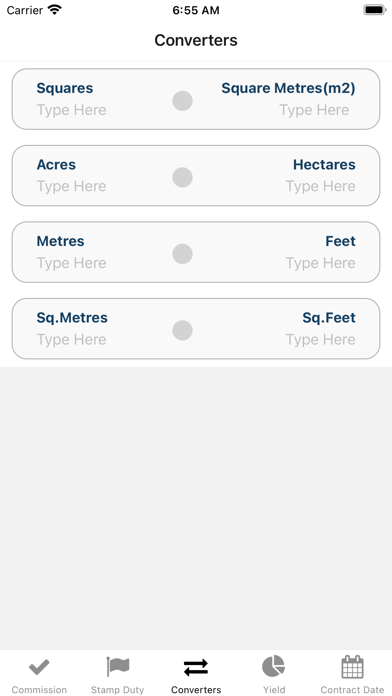Screen dimensions: 392x696
Task: Focus the Square Metres(m2) input field
Action: 314,110
